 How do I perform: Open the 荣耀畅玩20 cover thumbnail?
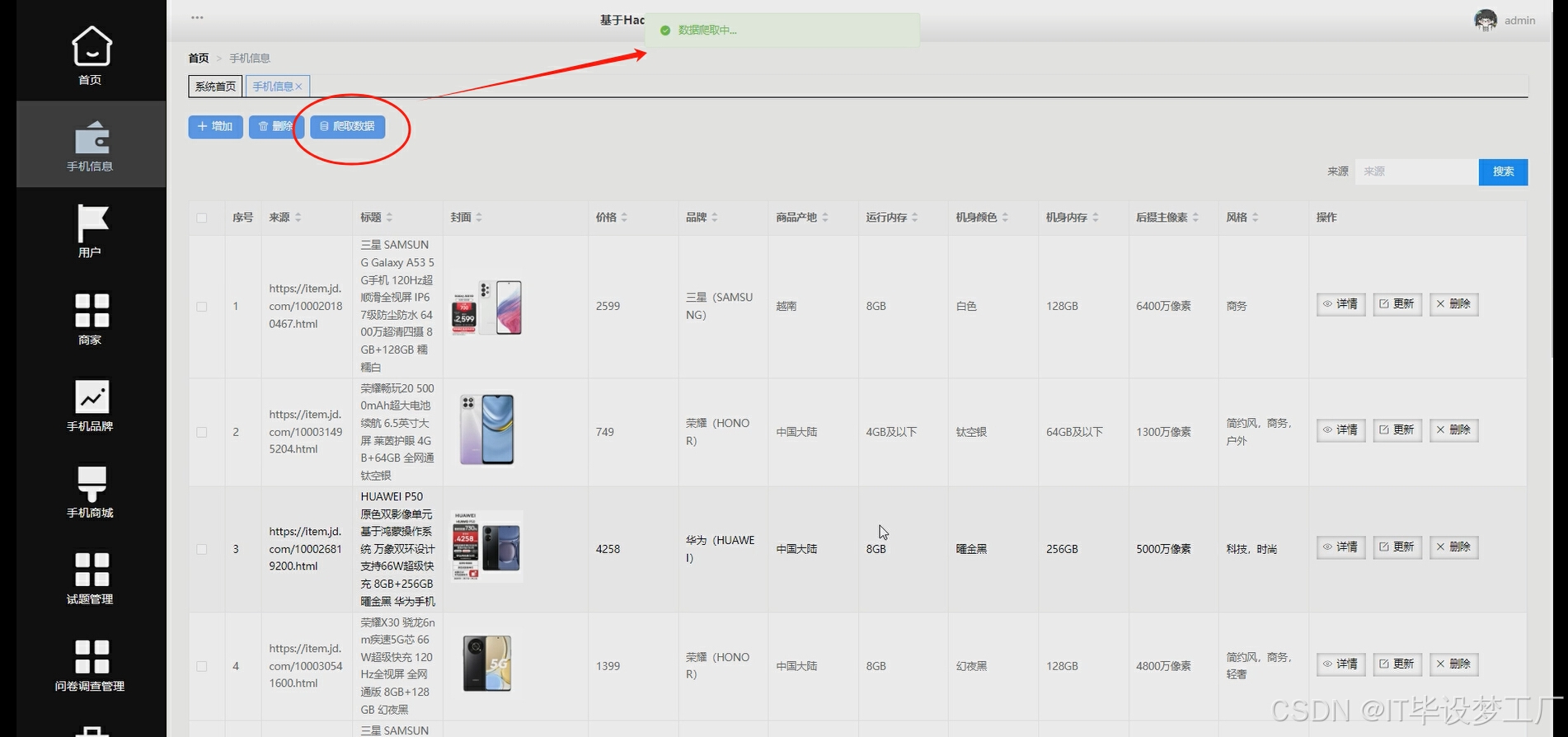coord(487,429)
